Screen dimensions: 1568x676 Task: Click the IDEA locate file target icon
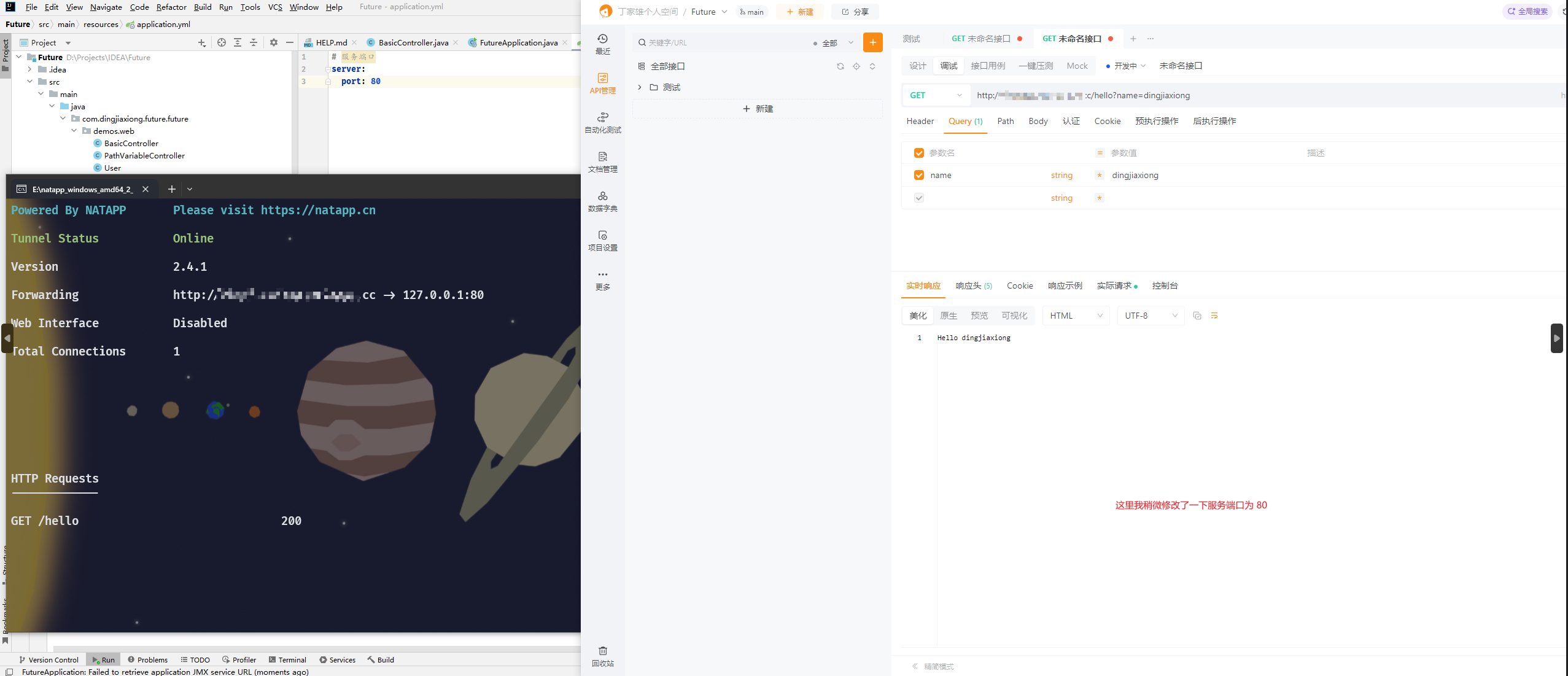[221, 42]
